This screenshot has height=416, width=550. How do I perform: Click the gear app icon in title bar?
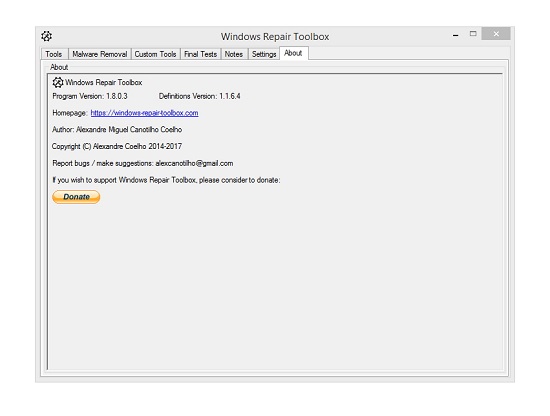click(x=46, y=36)
